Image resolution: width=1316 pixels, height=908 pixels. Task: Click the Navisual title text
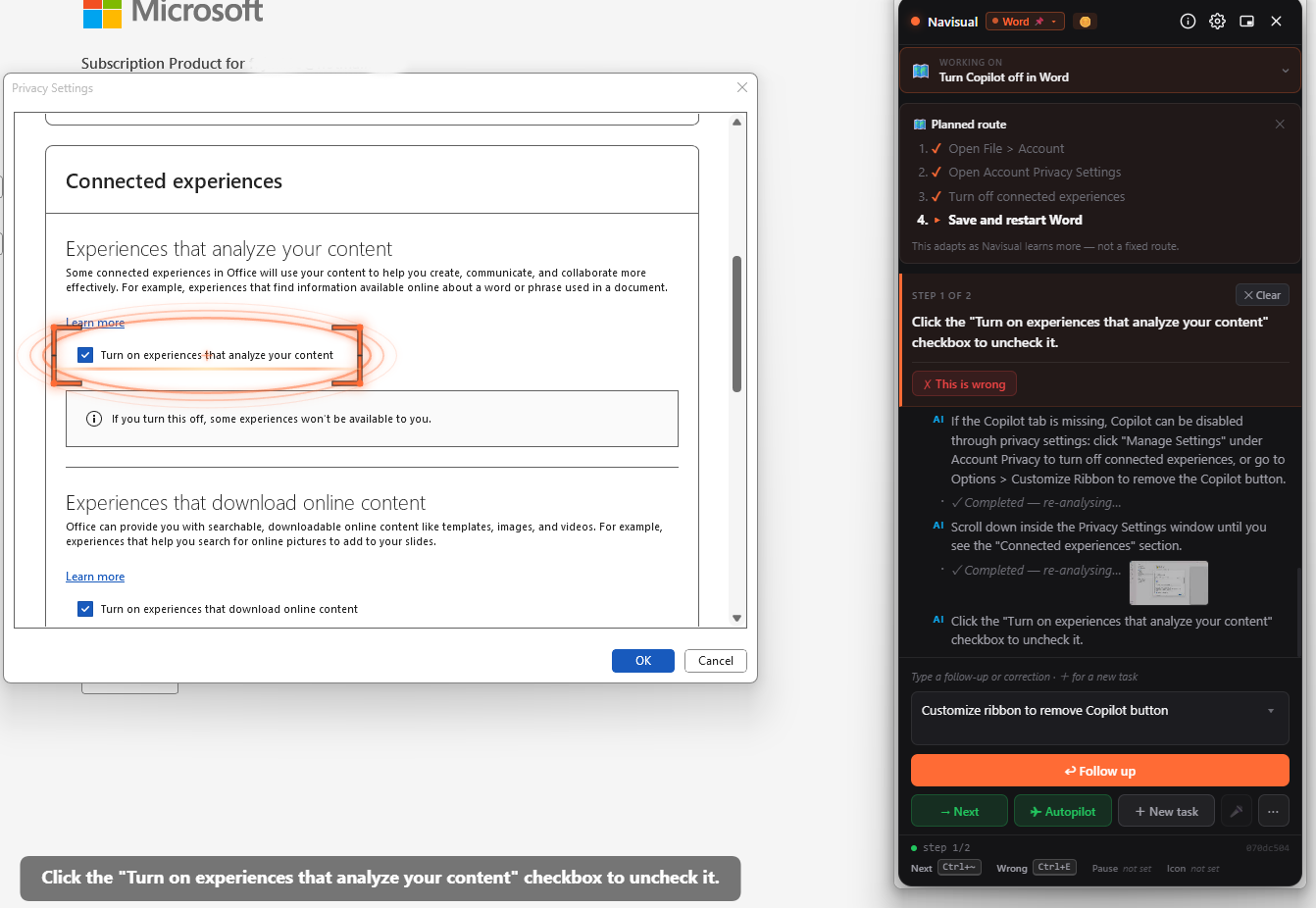(952, 22)
